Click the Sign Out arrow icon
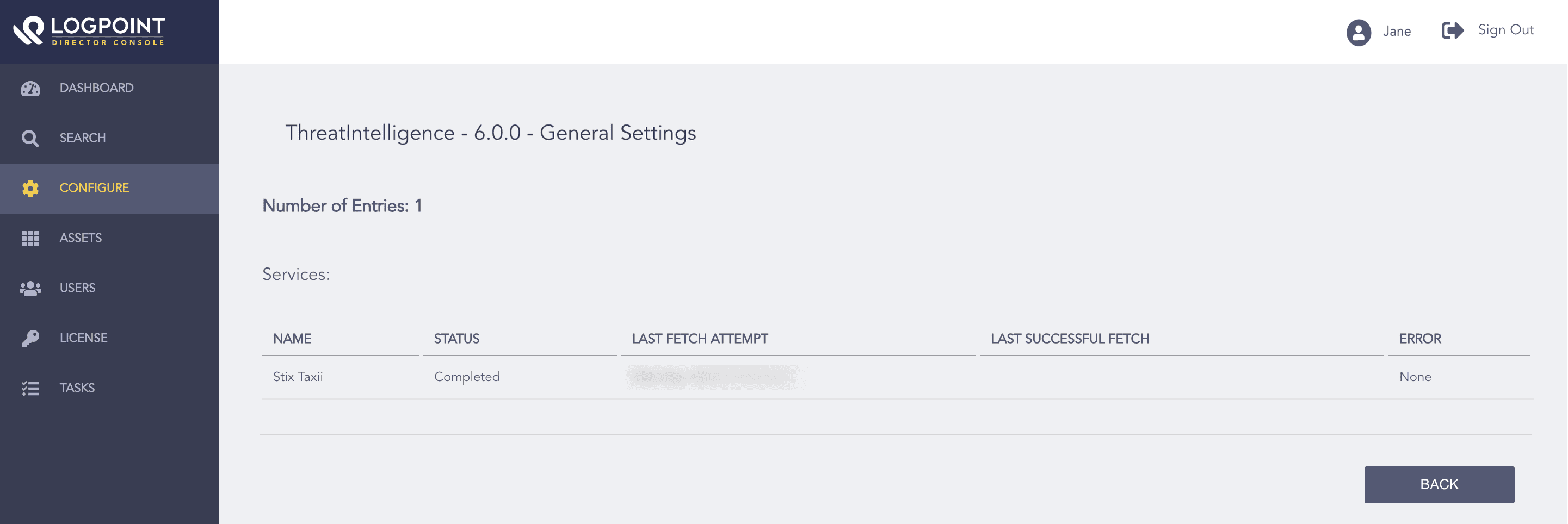This screenshot has width=1568, height=524. tap(1452, 30)
